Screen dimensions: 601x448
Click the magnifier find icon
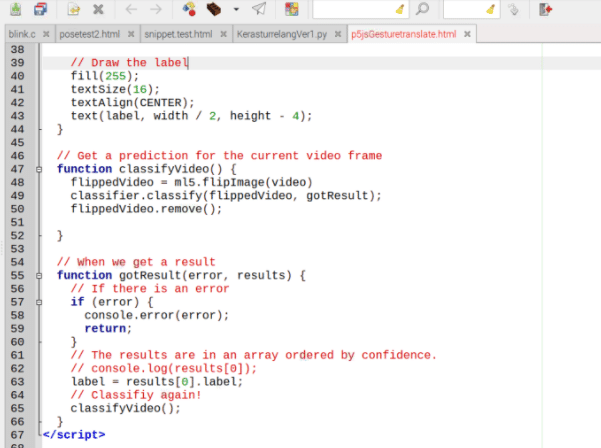(423, 10)
